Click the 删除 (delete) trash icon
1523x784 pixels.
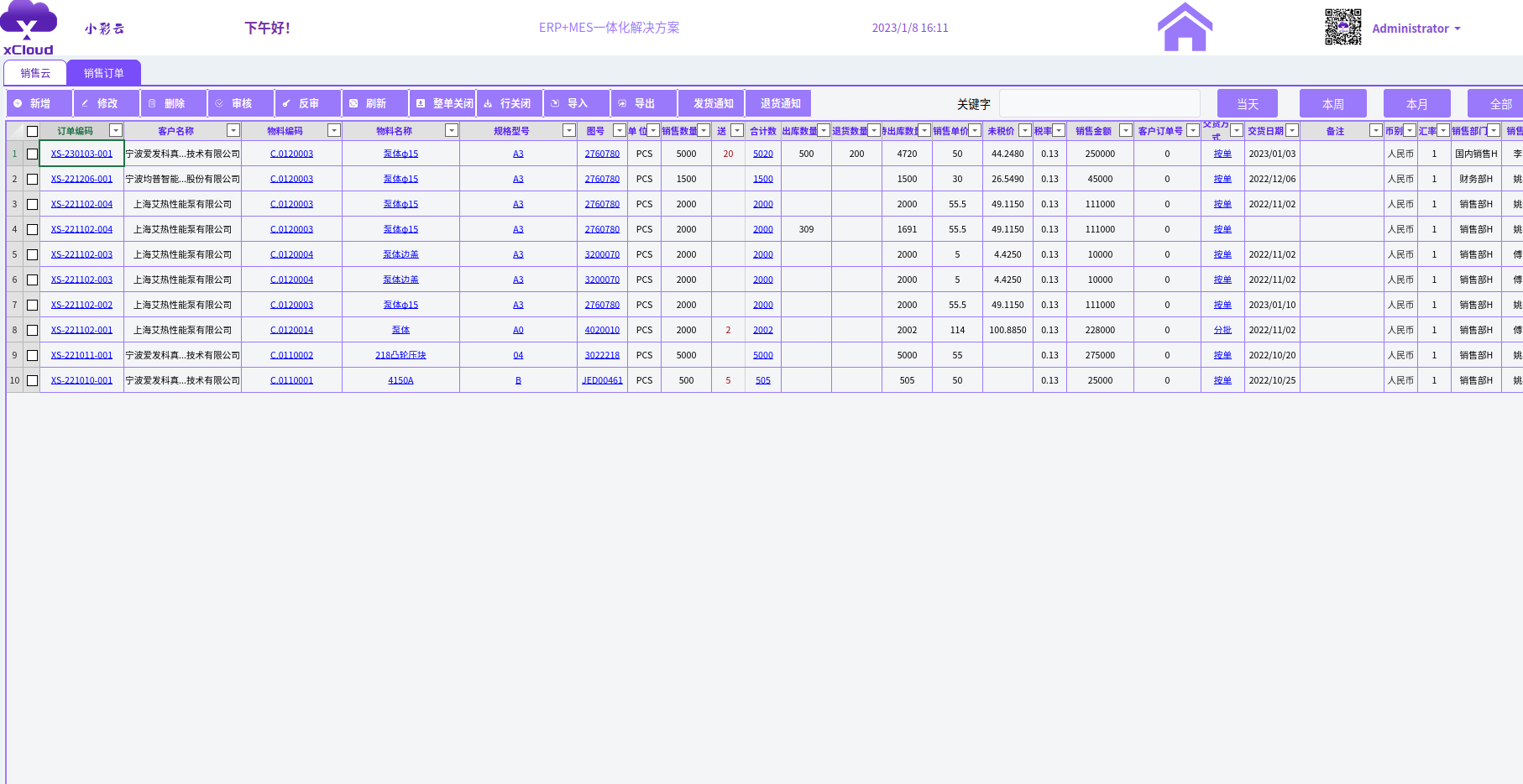click(x=152, y=103)
